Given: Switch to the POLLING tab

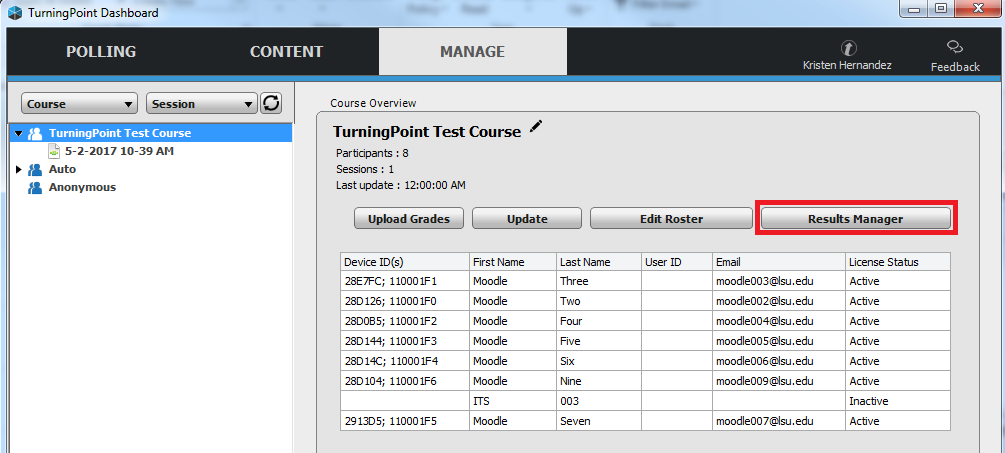Looking at the screenshot, I should click(x=101, y=52).
